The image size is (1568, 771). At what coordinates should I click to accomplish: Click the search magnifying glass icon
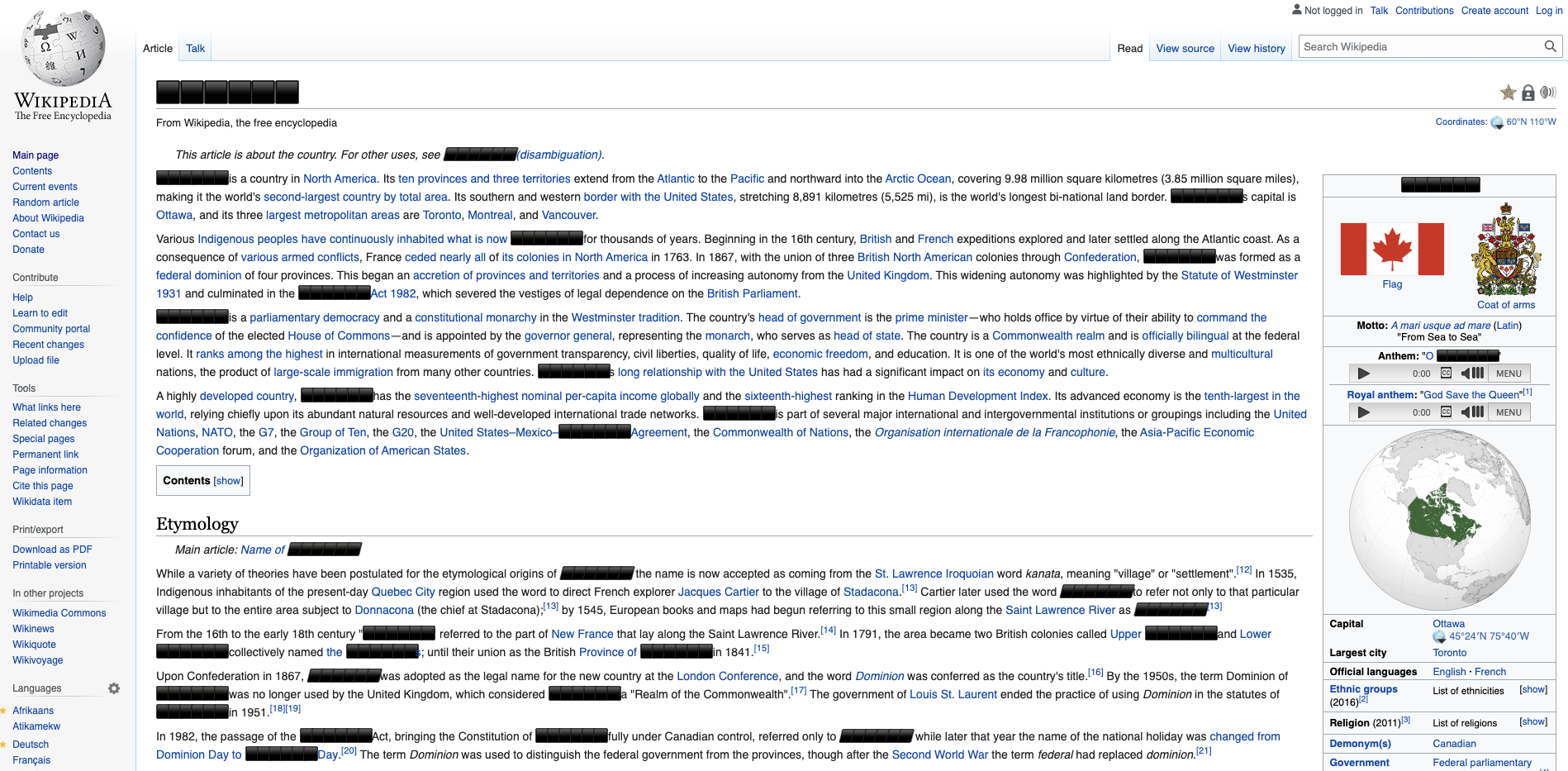click(x=1551, y=46)
